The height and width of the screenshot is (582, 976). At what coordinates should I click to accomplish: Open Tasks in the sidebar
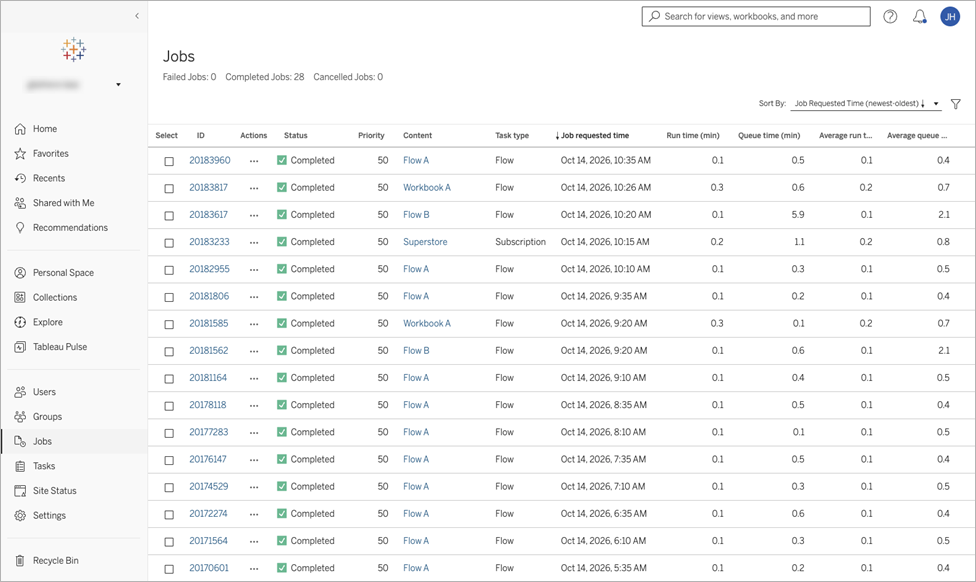[x=44, y=466]
